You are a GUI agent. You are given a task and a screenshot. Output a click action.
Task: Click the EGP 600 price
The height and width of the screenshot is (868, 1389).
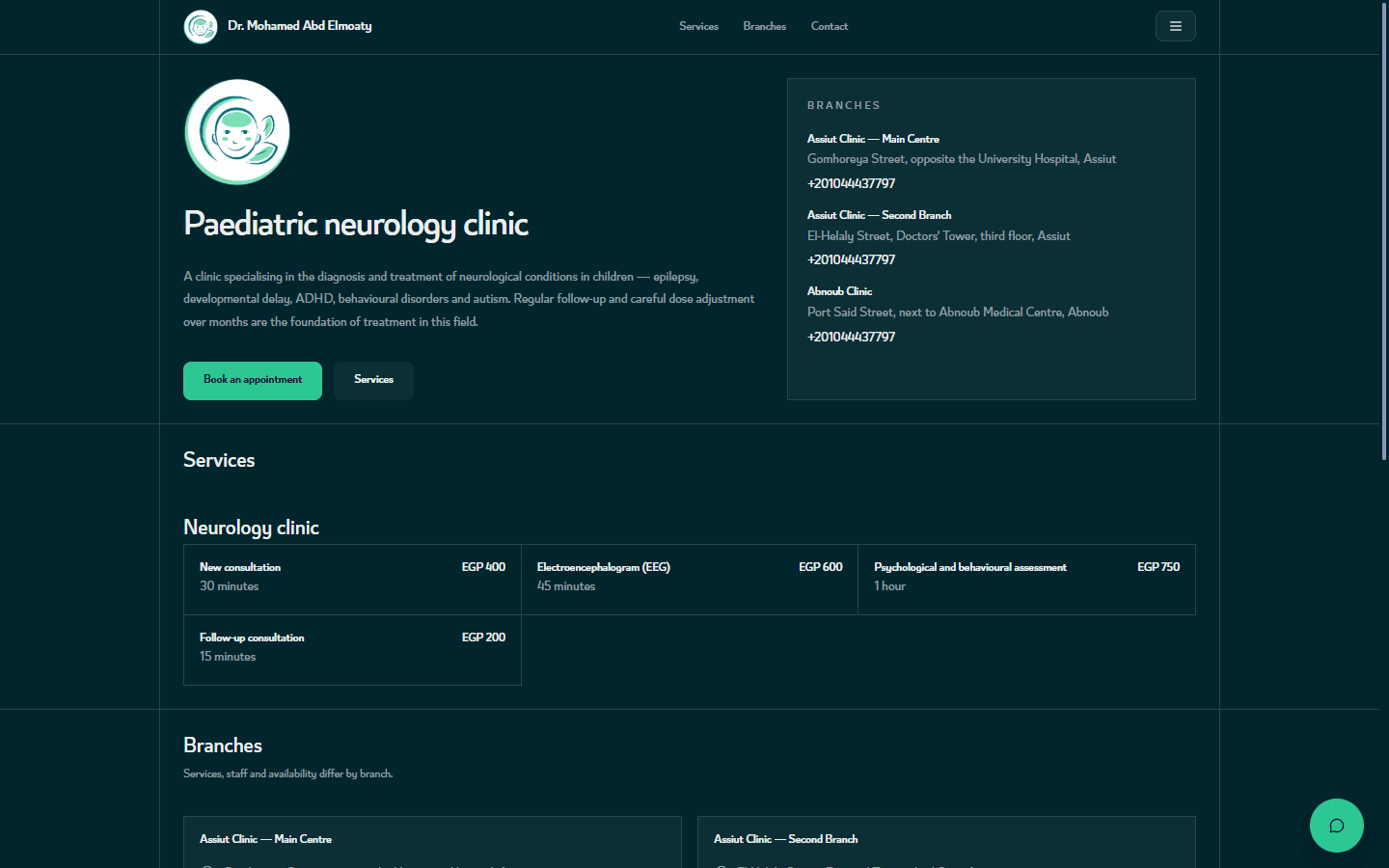[x=821, y=567]
